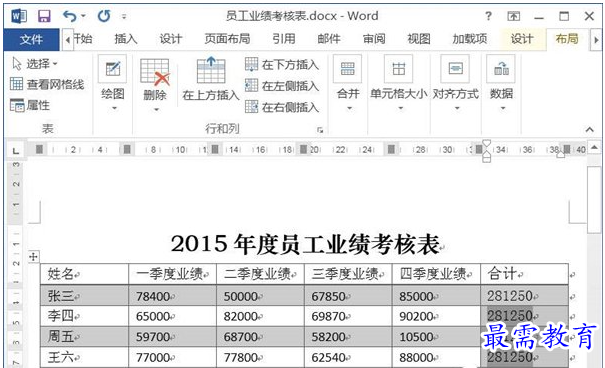This screenshot has height=368, width=605.
Task: Click the 82000 cell in 李四 row
Action: click(x=260, y=316)
